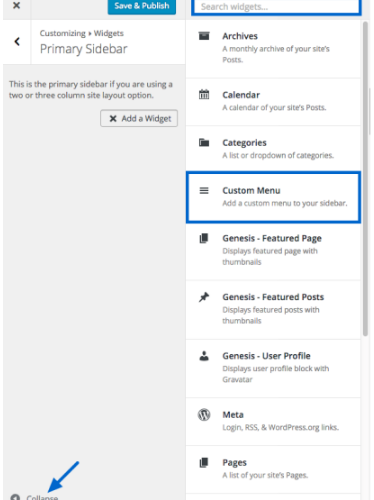Viewport: 374px width, 500px height.
Task: Go back using the left chevron arrow
Action: point(17,42)
